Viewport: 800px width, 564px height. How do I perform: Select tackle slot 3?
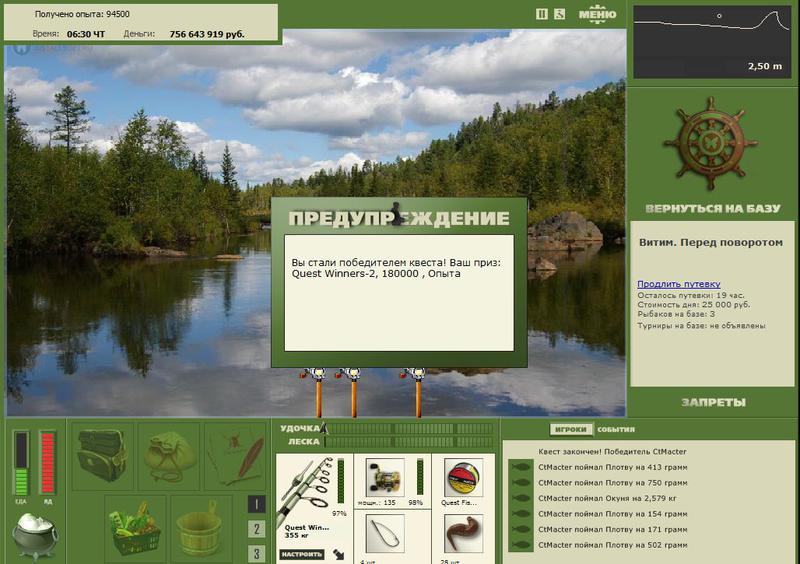pos(256,553)
